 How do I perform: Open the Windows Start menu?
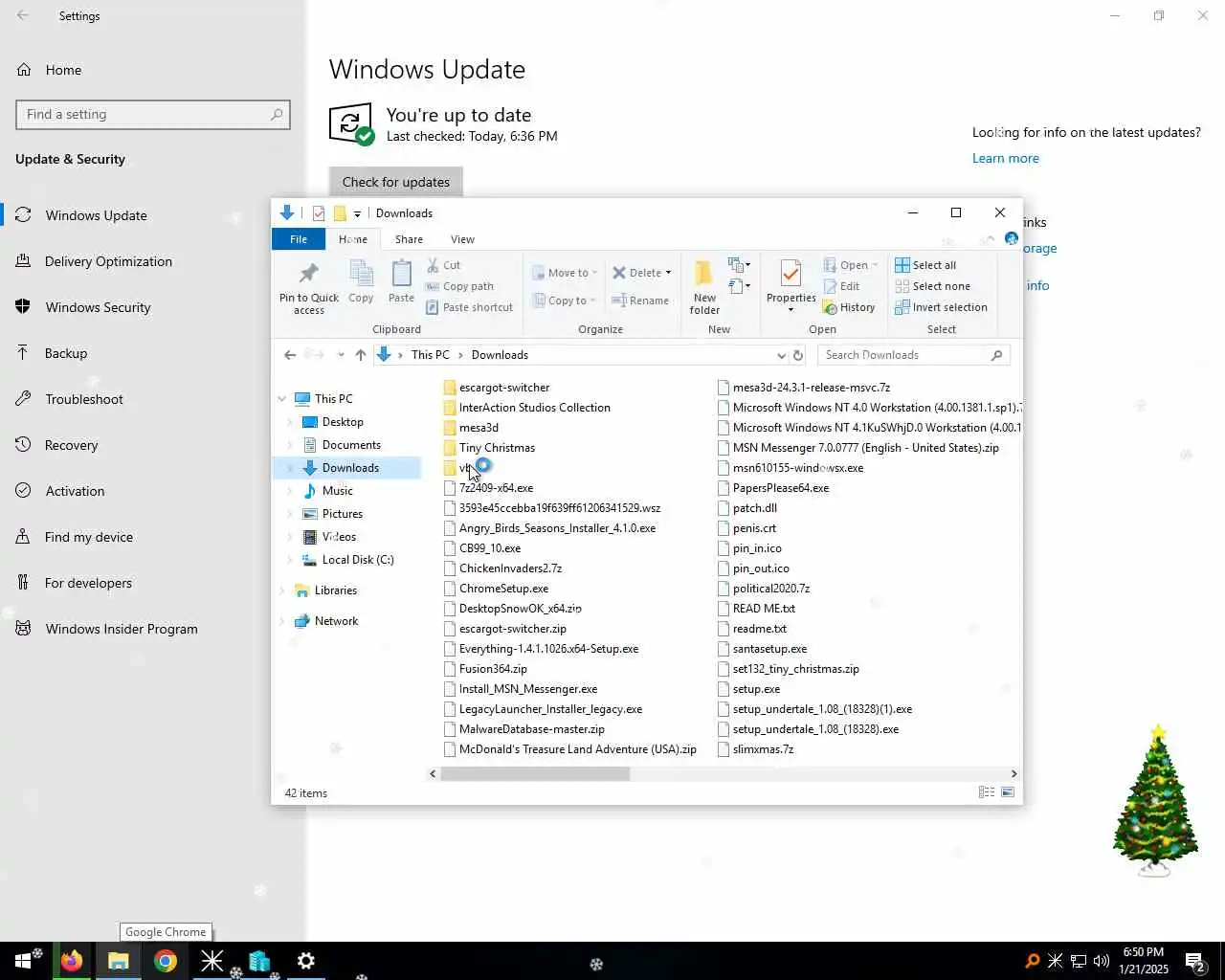click(x=23, y=961)
